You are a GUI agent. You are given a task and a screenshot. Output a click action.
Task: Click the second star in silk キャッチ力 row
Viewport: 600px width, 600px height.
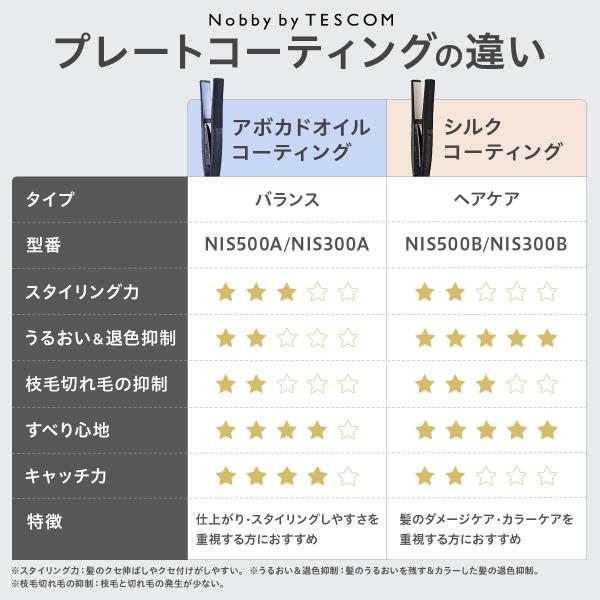coord(455,476)
